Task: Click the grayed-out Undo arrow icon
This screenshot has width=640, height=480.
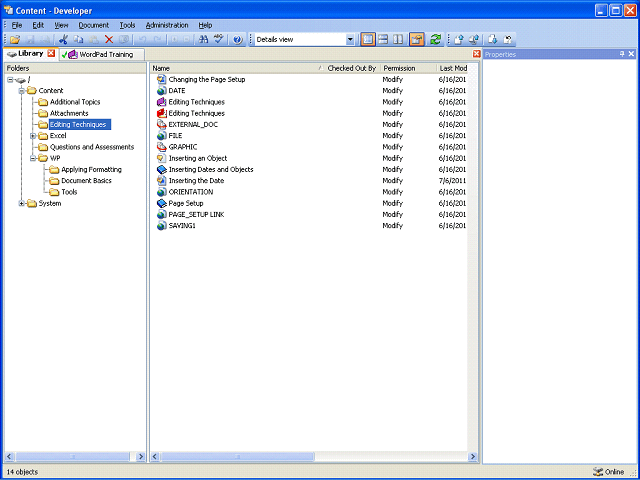Action: 142,40
